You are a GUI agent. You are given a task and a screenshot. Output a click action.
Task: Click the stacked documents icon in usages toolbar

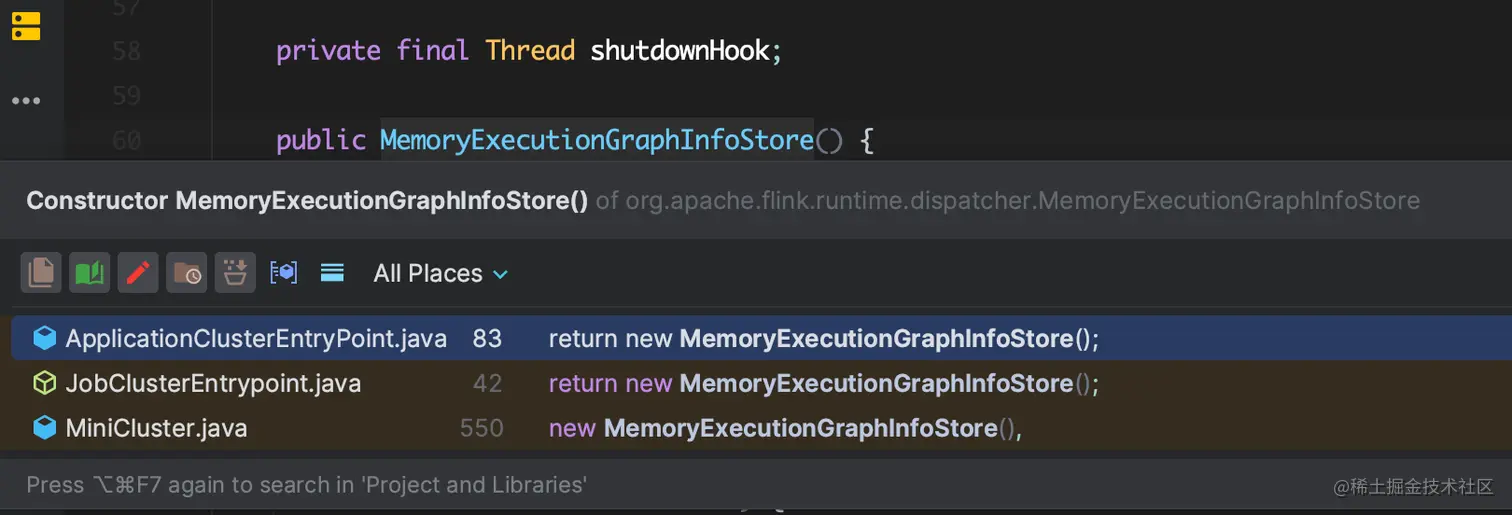pyautogui.click(x=41, y=273)
